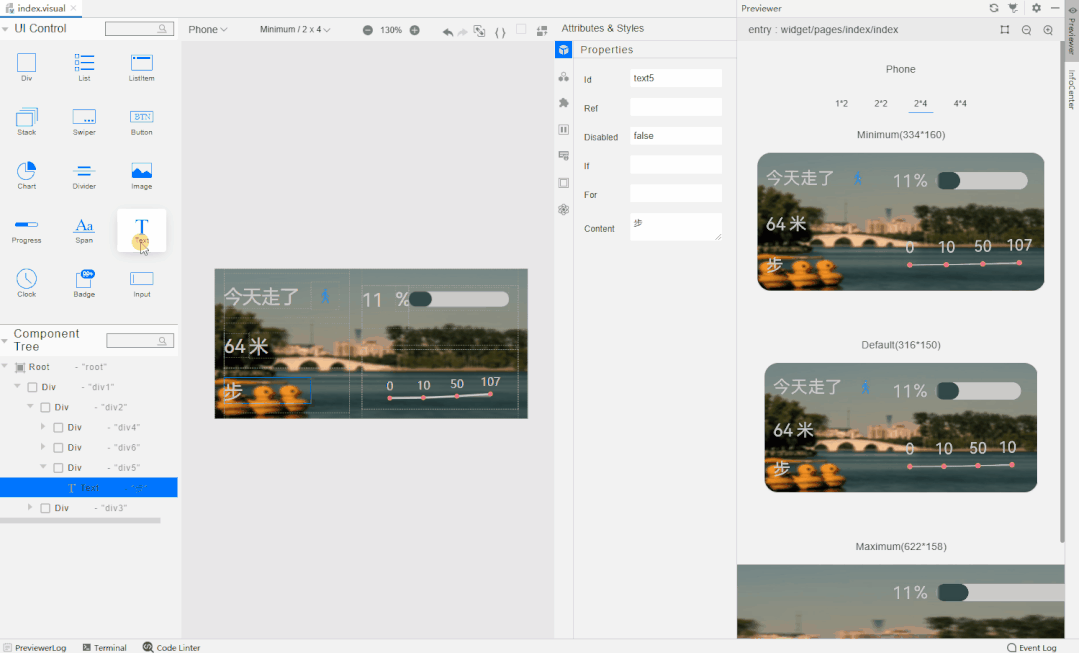Select the Badge control icon
Viewport: 1079px width, 653px height.
pyautogui.click(x=84, y=278)
